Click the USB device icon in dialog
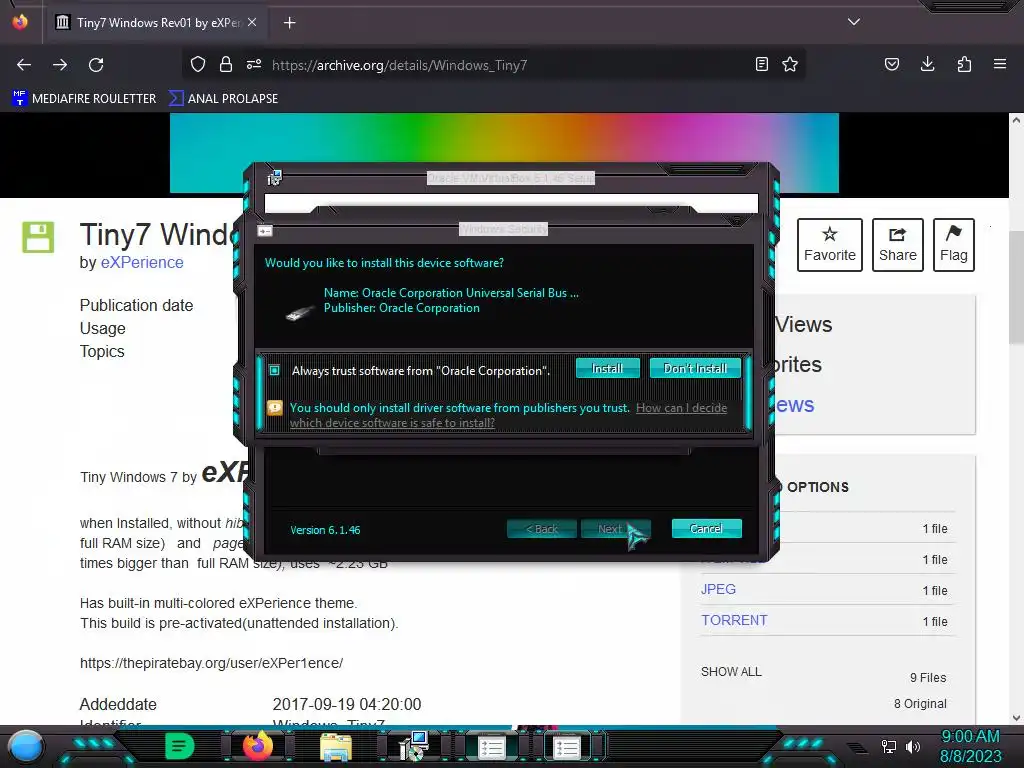Screen dimensions: 1024x768 coord(300,313)
